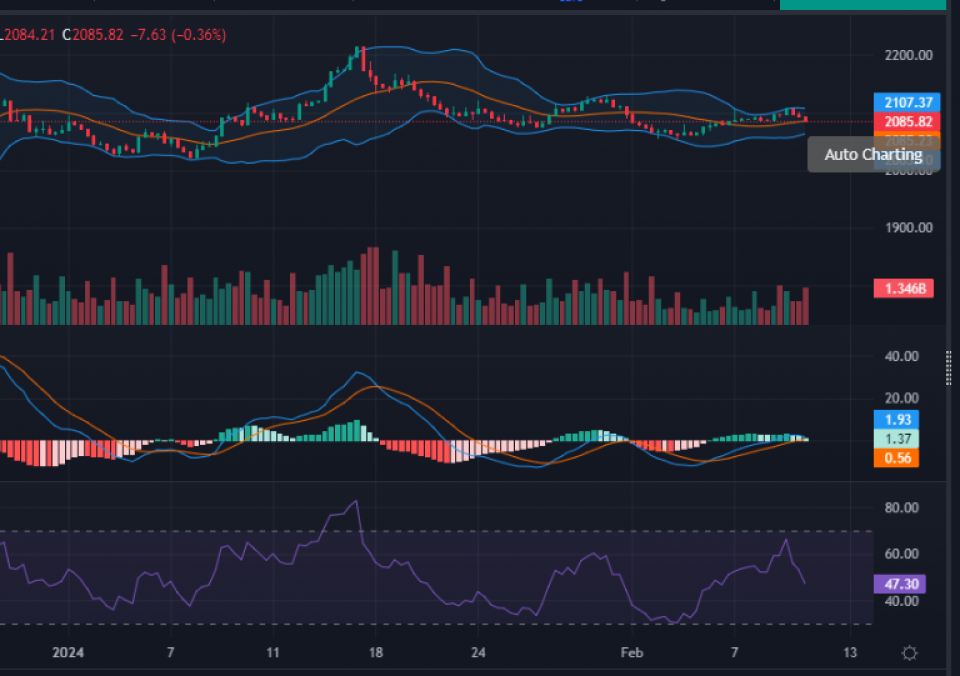Click the 60.00 value on the RSI scale
This screenshot has width=960, height=676.
pyautogui.click(x=902, y=554)
